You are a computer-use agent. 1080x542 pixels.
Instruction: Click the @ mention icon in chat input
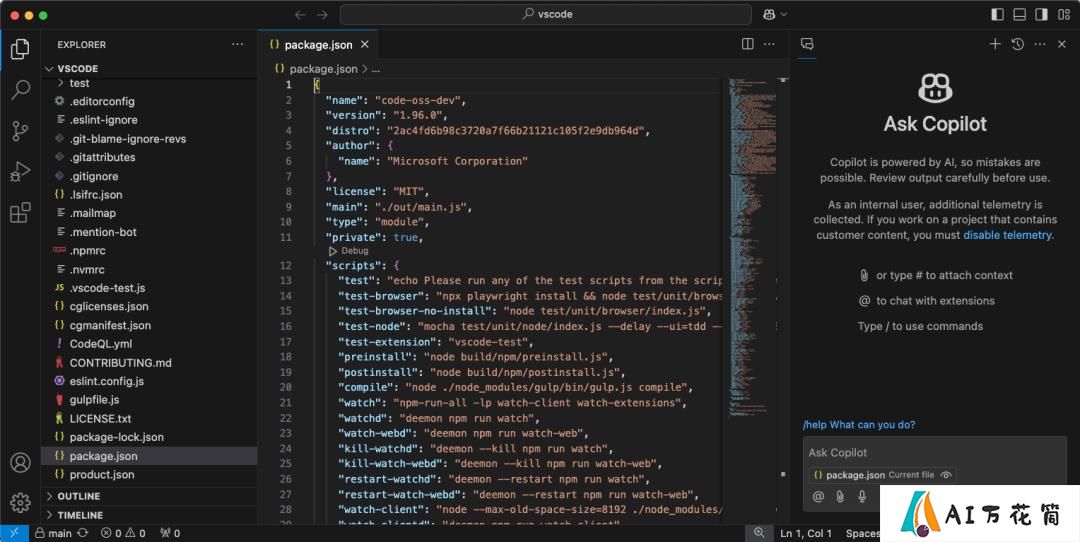(818, 496)
